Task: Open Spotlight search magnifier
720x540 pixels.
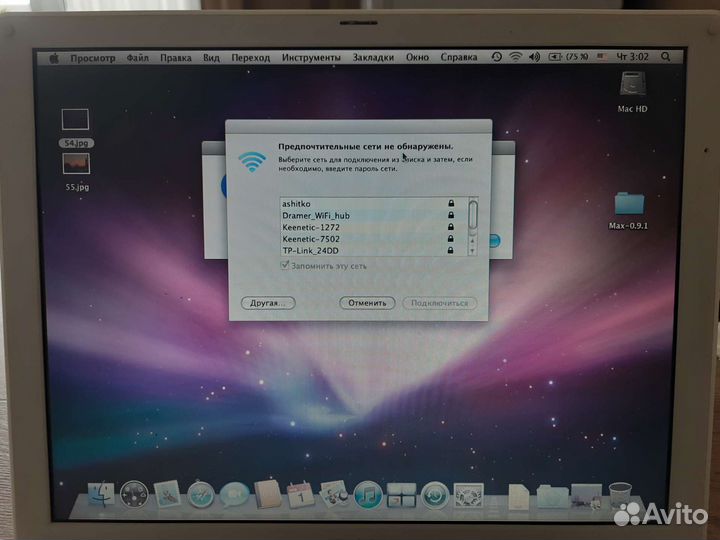Action: 666,56
